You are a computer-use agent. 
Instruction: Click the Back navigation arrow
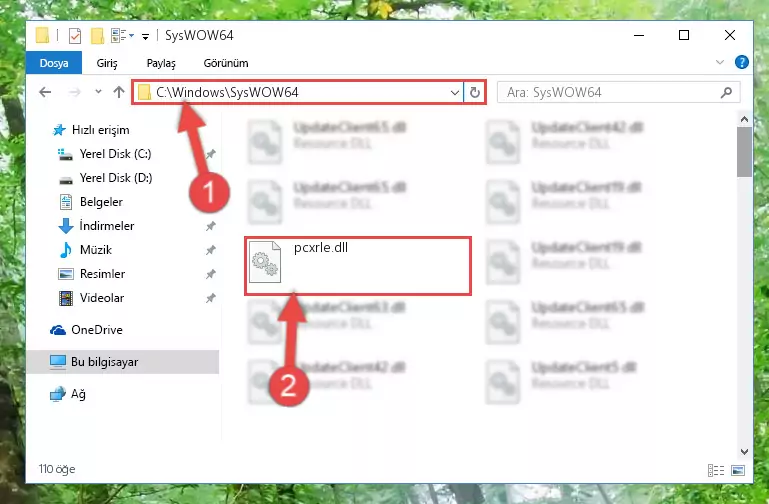click(45, 92)
